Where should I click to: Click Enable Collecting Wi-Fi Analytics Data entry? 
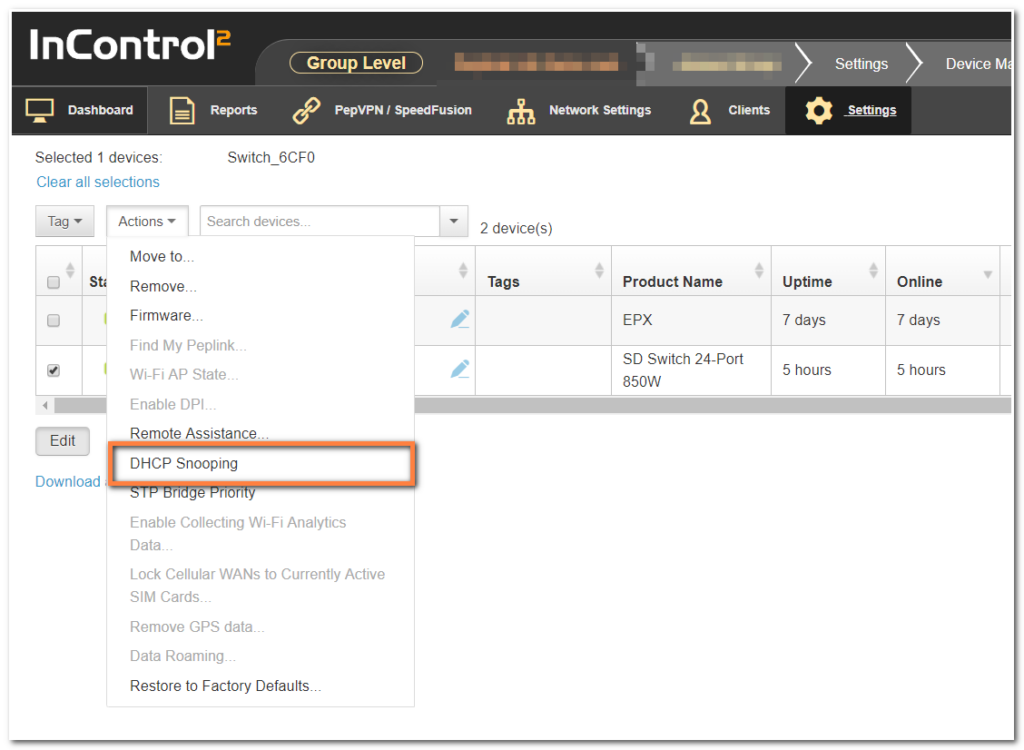(x=238, y=534)
